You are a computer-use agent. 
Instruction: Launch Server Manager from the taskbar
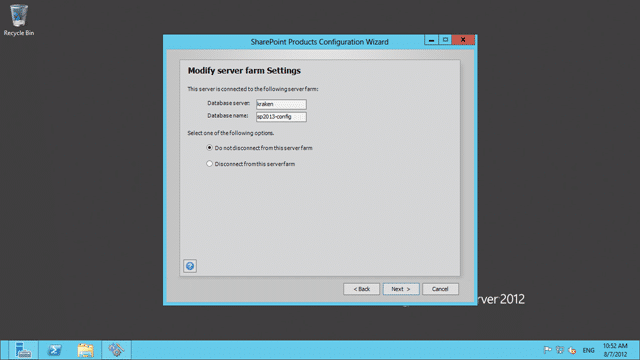(x=23, y=350)
